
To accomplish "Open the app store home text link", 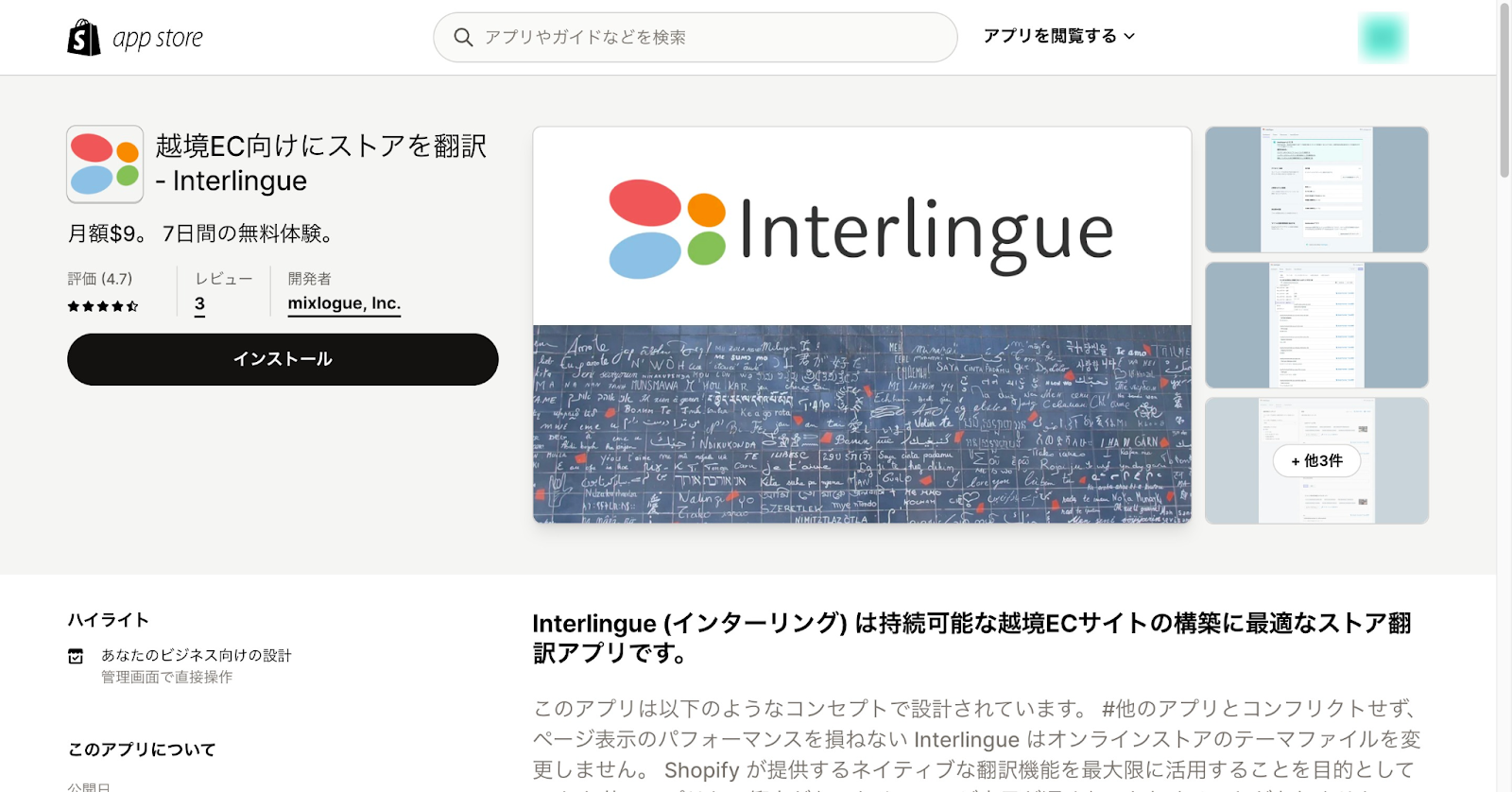I will (157, 38).
